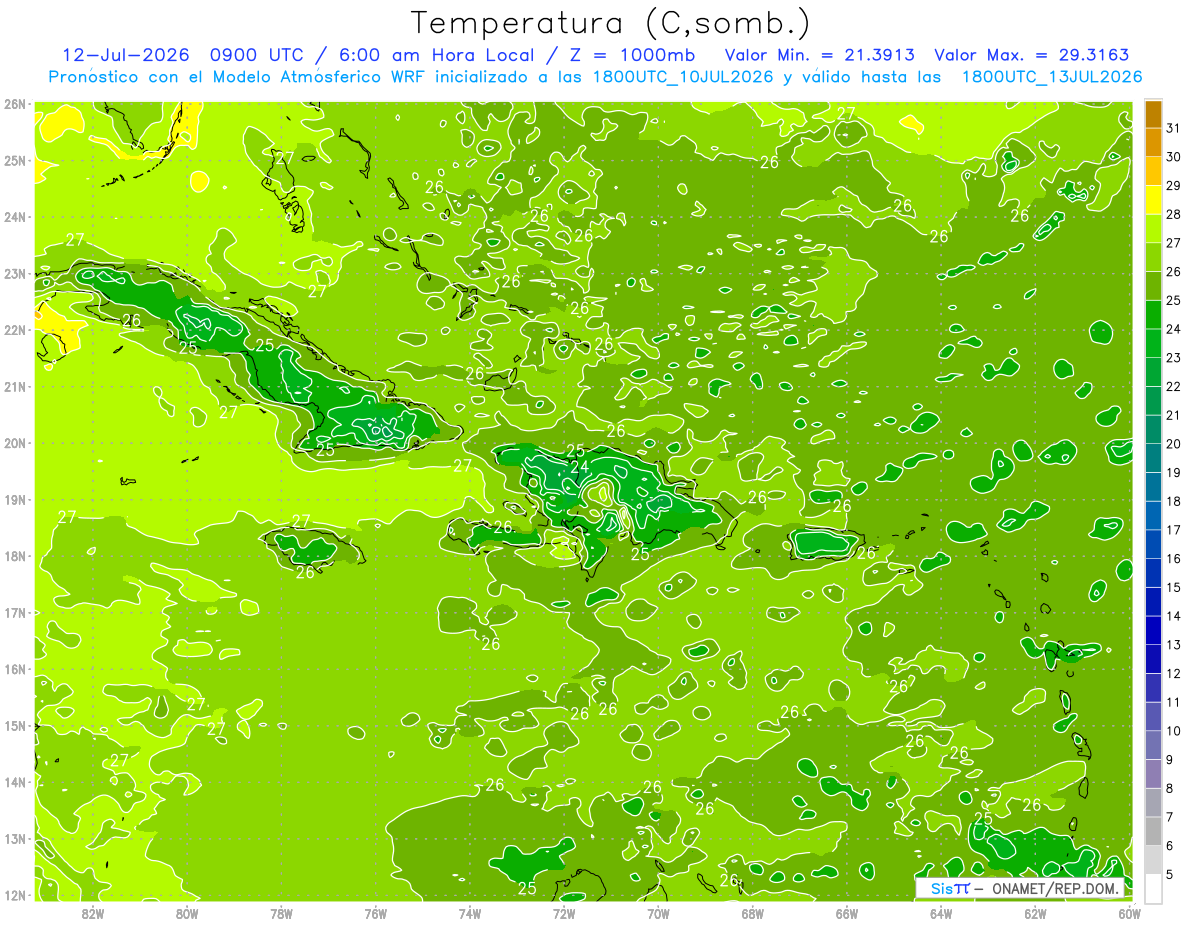Viewport: 1200px width, 927px height.
Task: Click the 62W longitude axis label
Action: 1035,913
